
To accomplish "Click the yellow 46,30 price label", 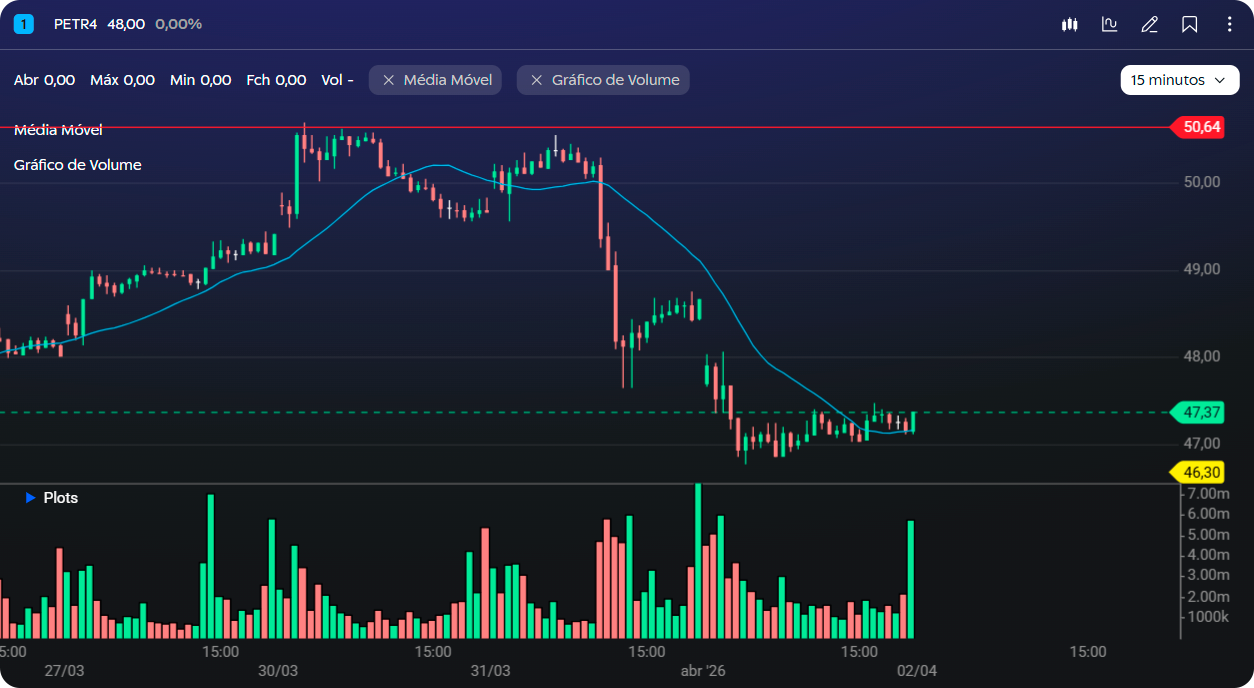I will 1200,472.
